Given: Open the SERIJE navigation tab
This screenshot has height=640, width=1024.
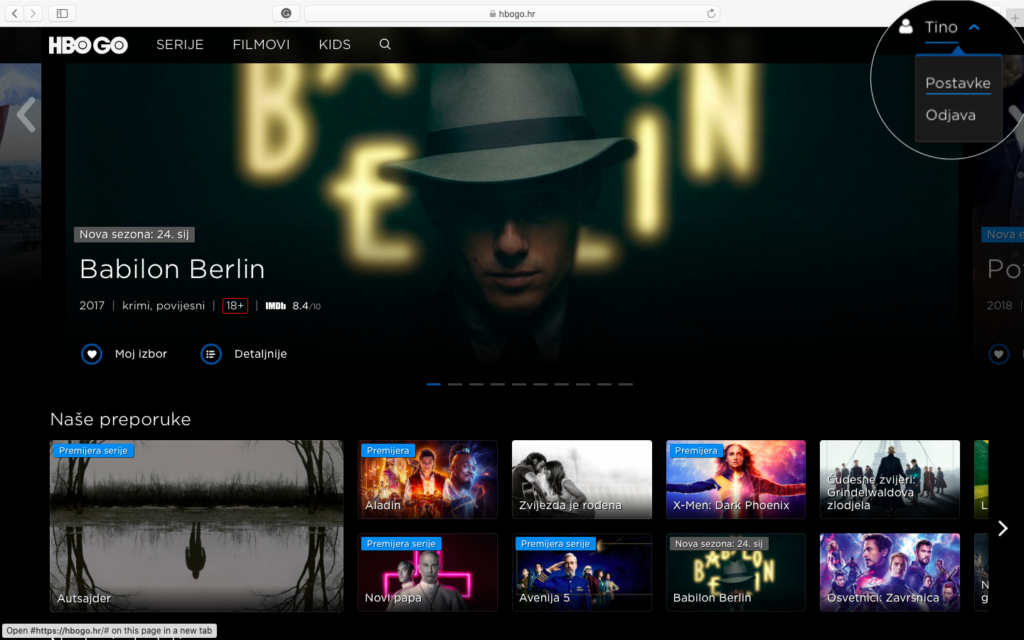Looking at the screenshot, I should point(180,45).
